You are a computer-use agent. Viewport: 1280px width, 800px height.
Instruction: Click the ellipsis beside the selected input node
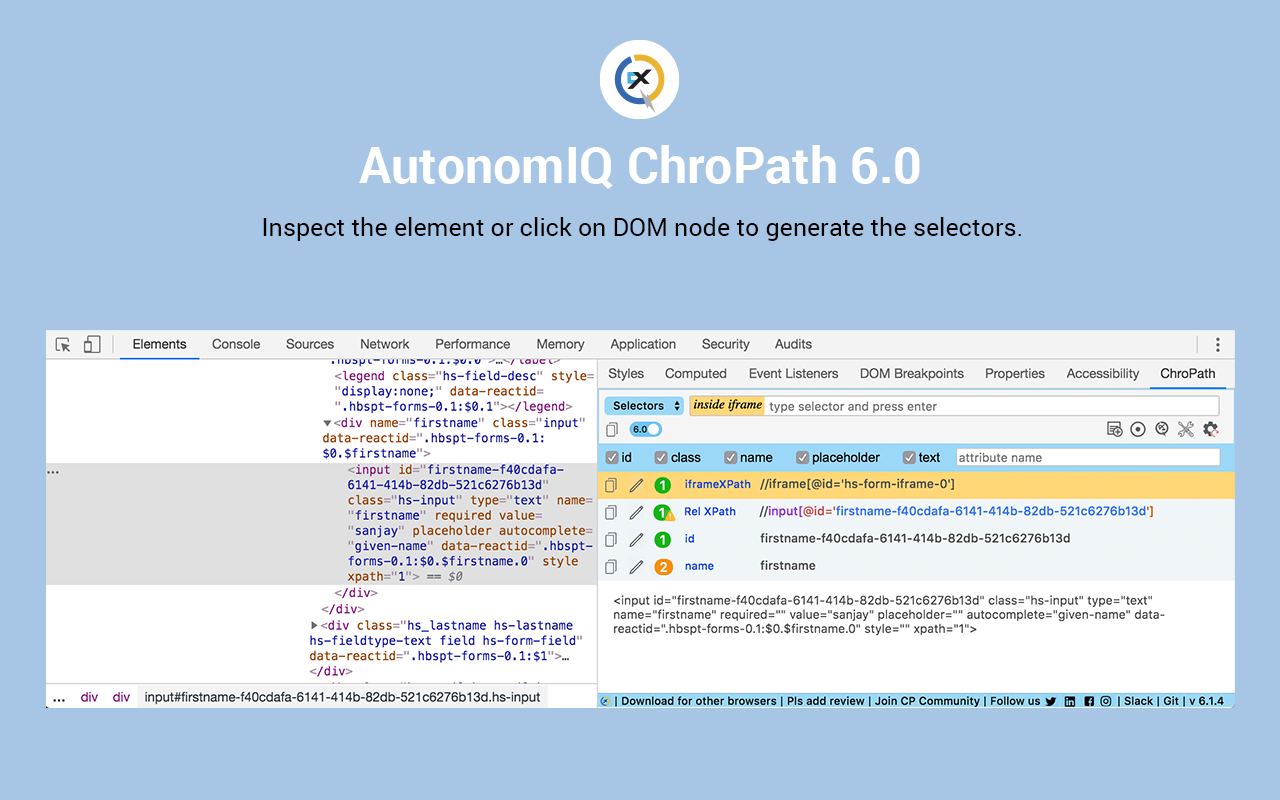coord(53,471)
